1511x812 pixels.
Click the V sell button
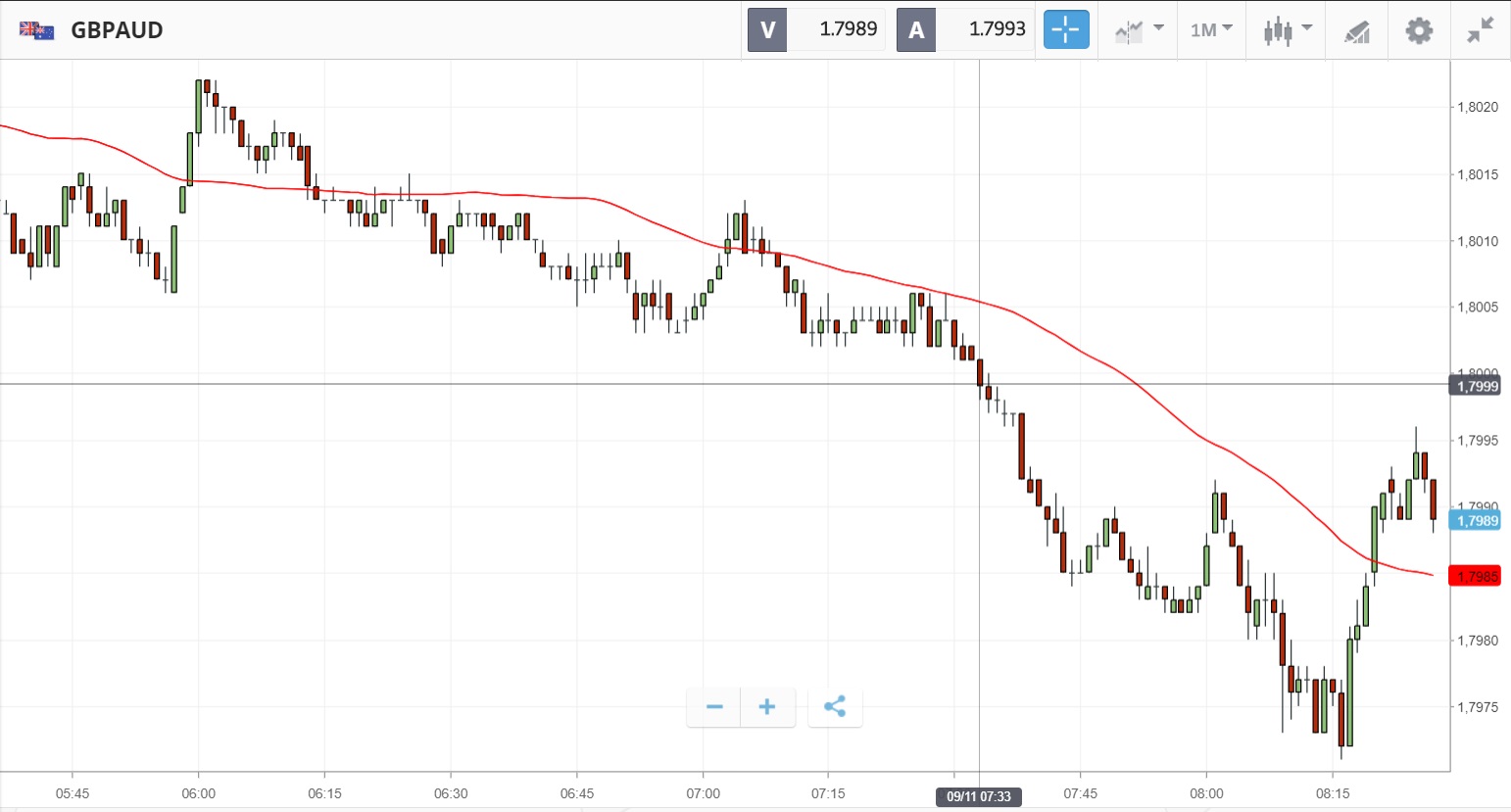tap(767, 30)
